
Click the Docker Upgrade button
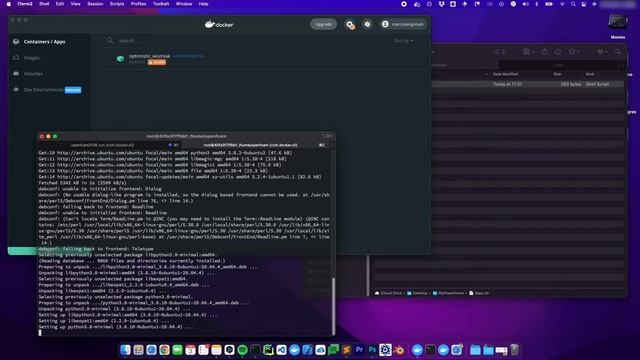click(x=323, y=24)
